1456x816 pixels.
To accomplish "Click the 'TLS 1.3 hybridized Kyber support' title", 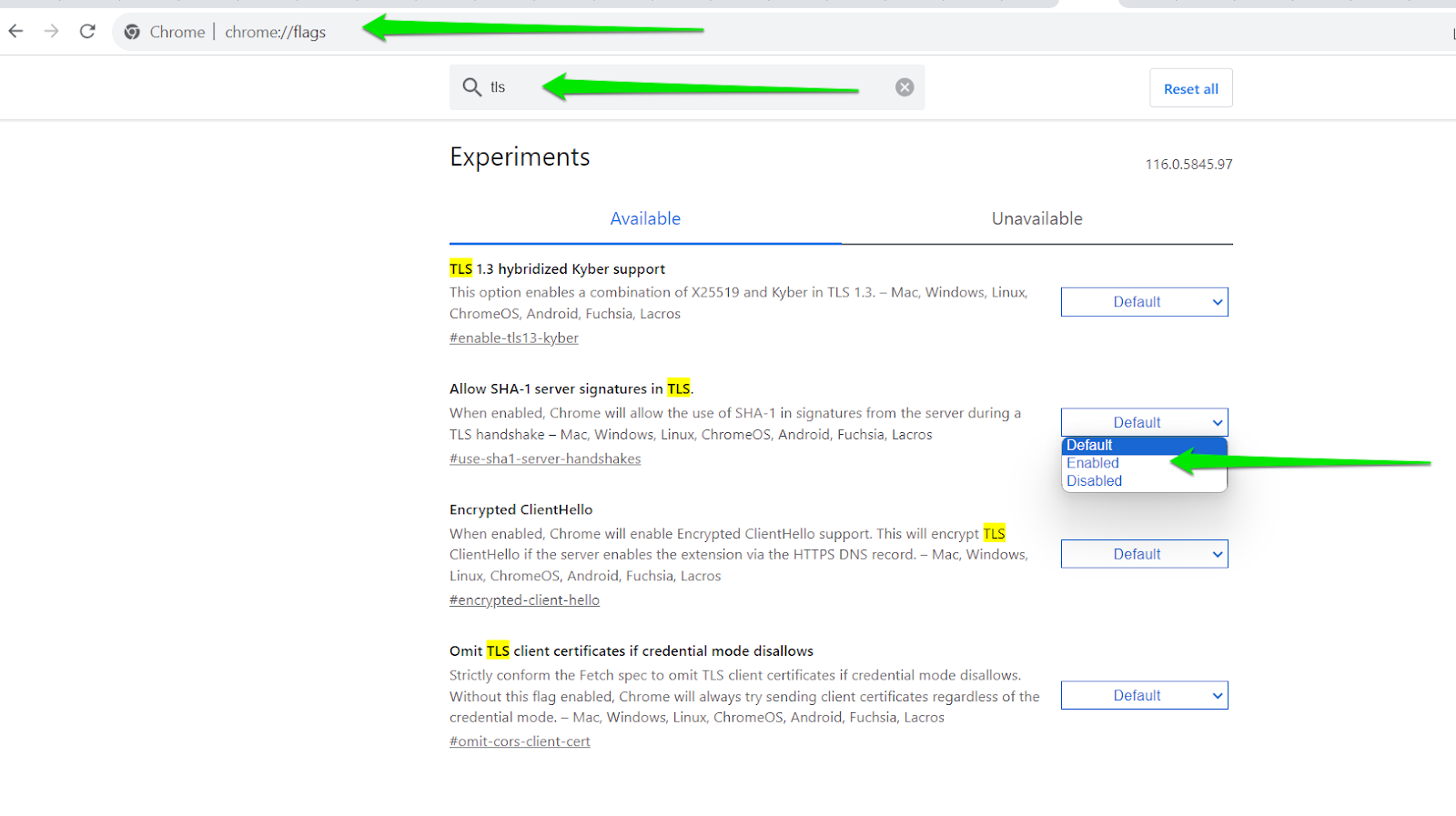I will tap(557, 269).
